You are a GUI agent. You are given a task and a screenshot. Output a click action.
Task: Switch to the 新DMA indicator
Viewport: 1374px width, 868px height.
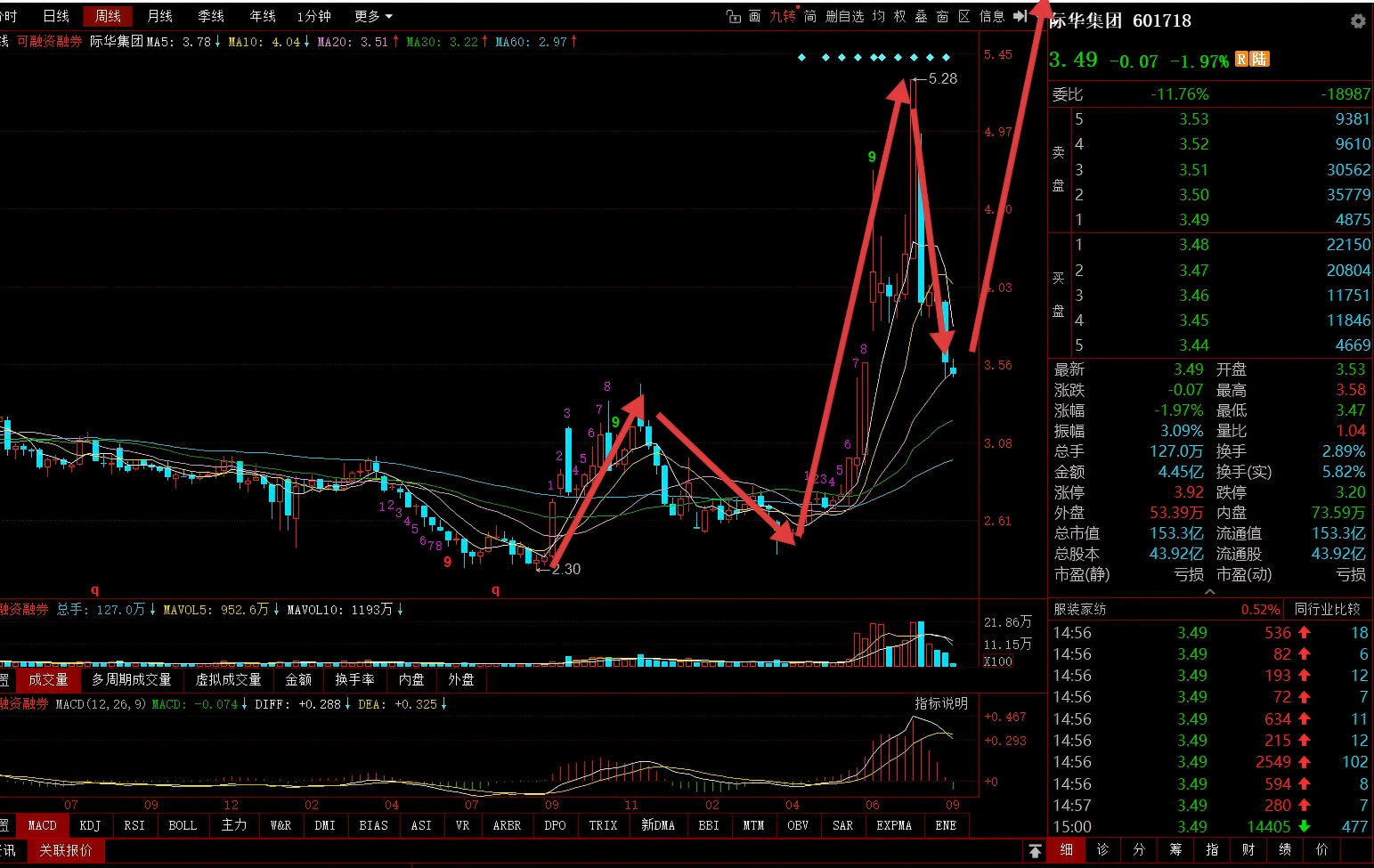(x=658, y=825)
